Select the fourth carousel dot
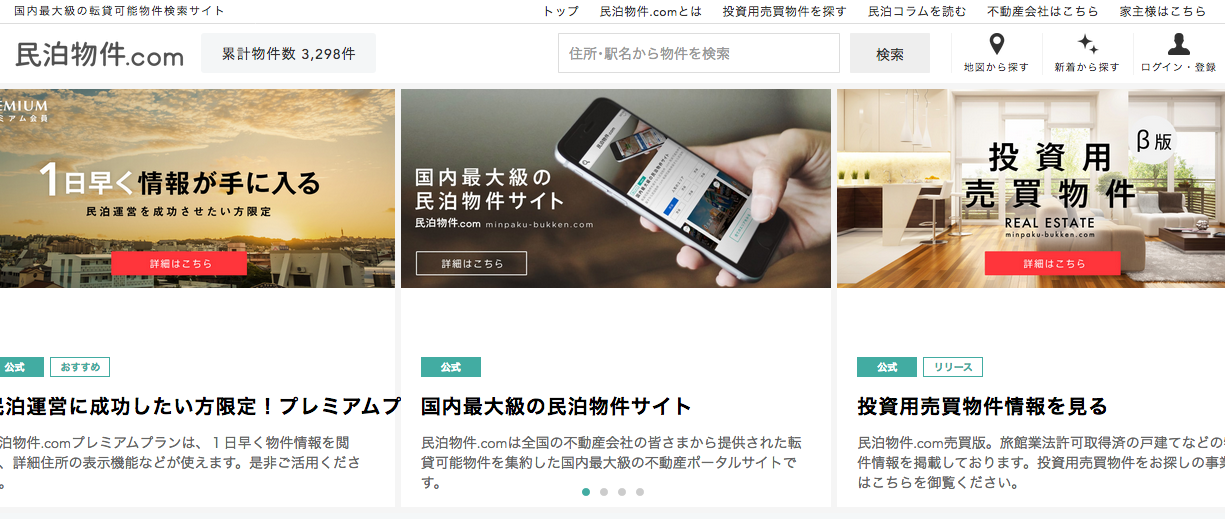1225x519 pixels. click(640, 492)
